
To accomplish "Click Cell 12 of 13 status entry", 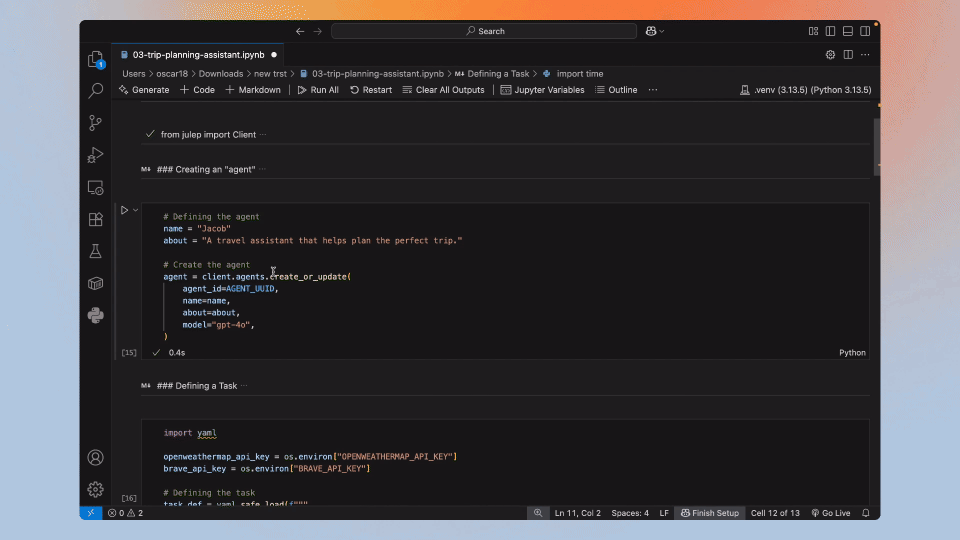I will 775,513.
